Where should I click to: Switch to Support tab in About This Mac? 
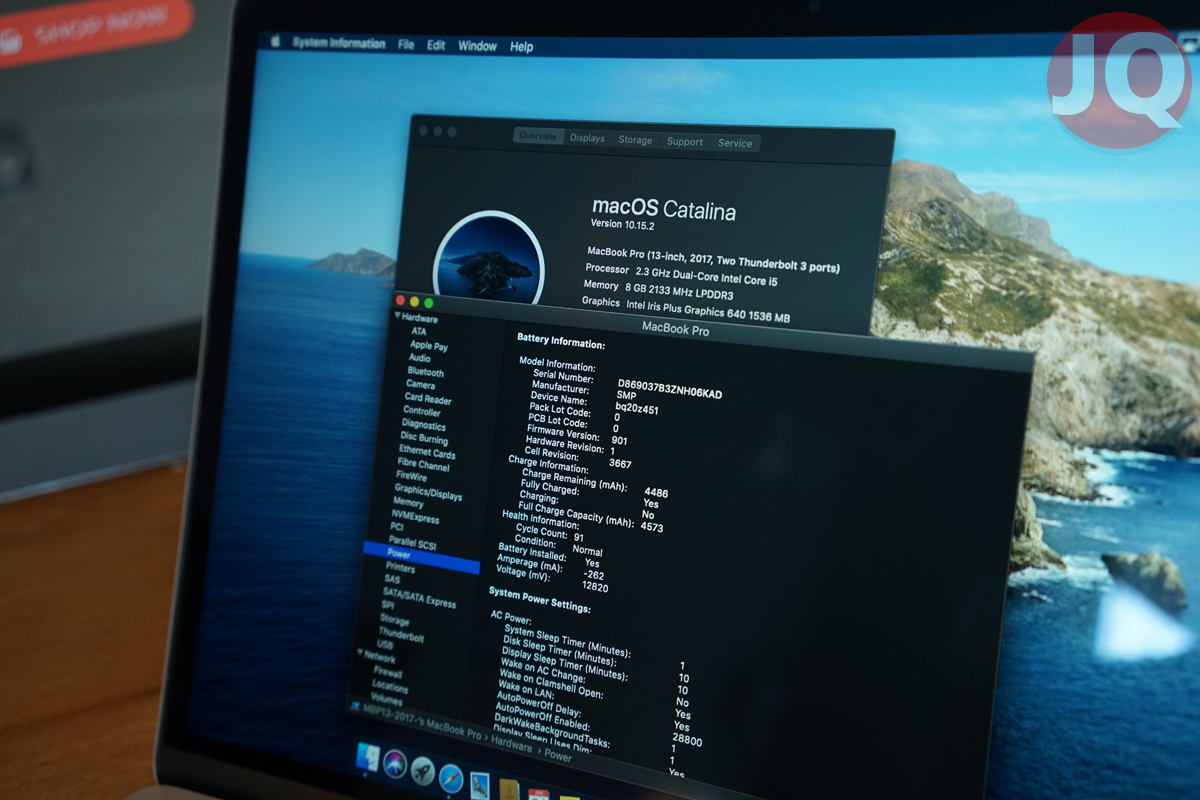point(685,142)
